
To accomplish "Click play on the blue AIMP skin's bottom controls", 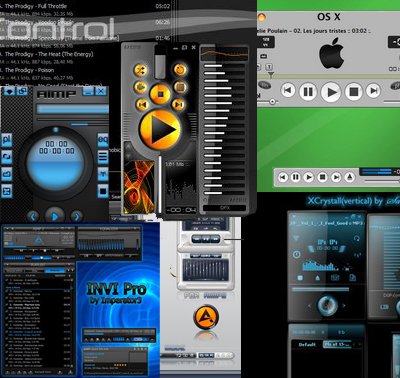I will click(x=55, y=217).
